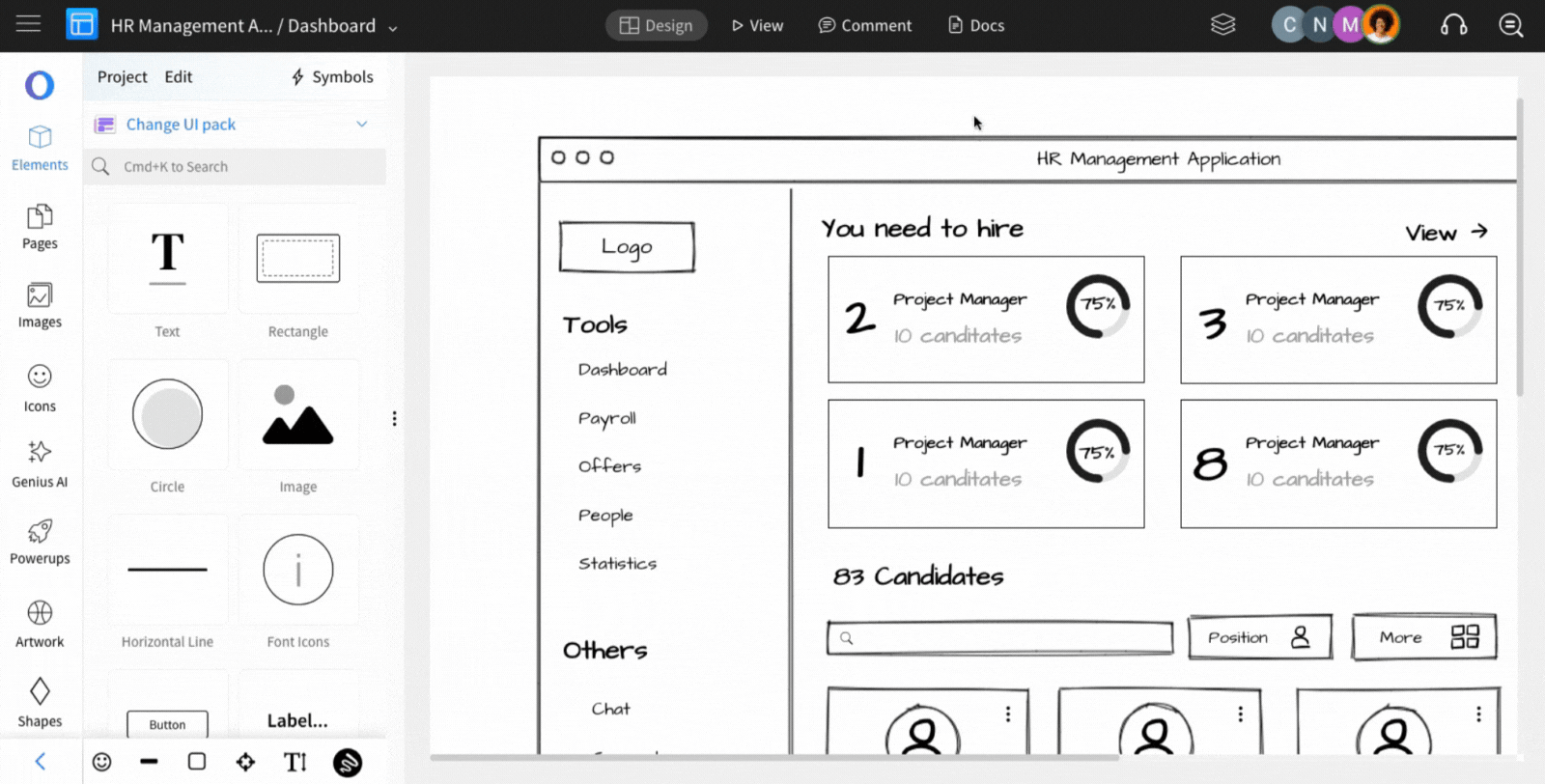Click the line quick tool
This screenshot has height=784, width=1545.
149,762
